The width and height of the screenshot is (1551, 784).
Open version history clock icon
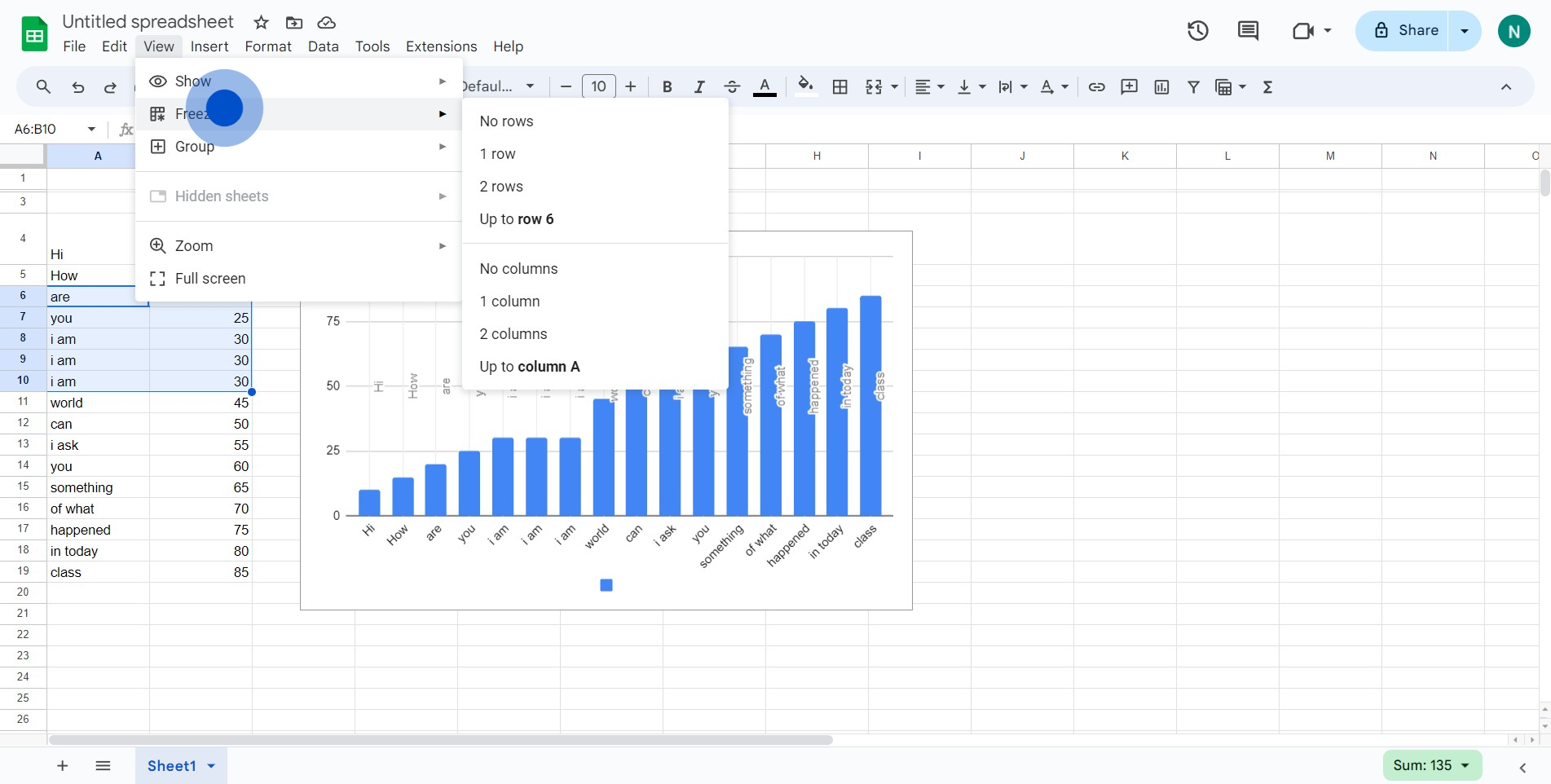click(1197, 31)
